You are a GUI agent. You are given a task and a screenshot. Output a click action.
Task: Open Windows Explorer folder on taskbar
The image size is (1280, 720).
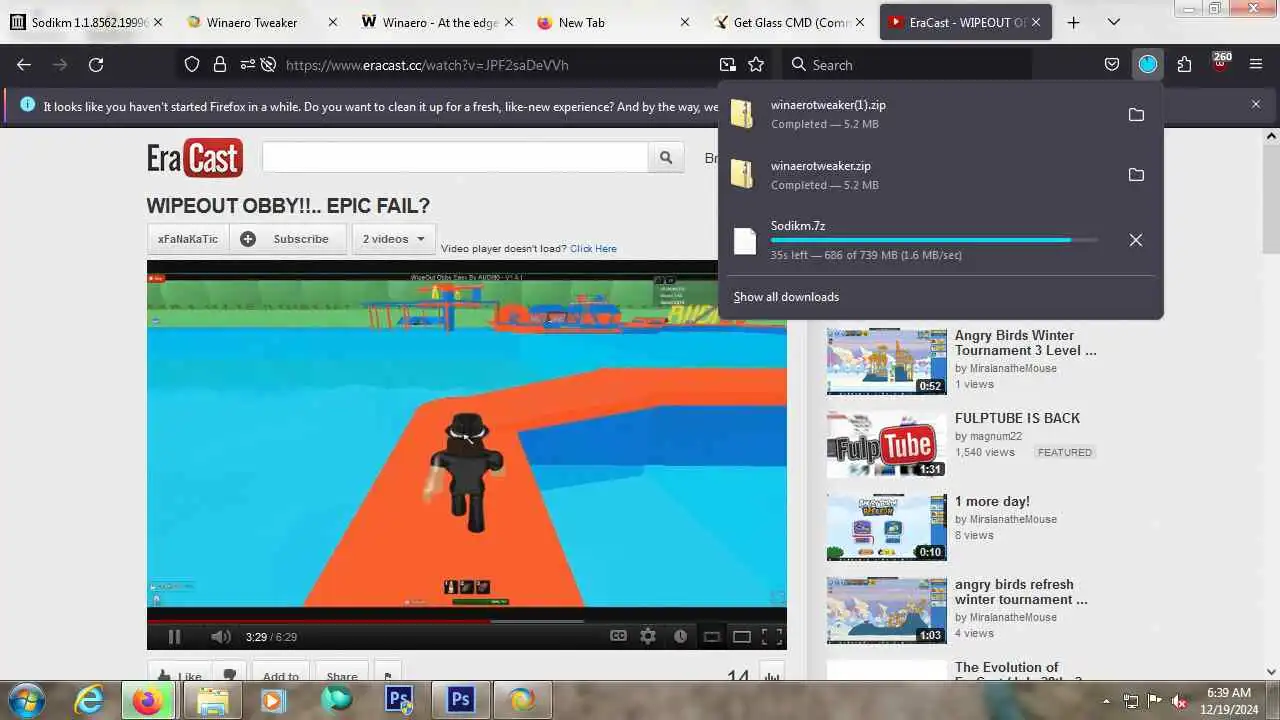click(211, 700)
